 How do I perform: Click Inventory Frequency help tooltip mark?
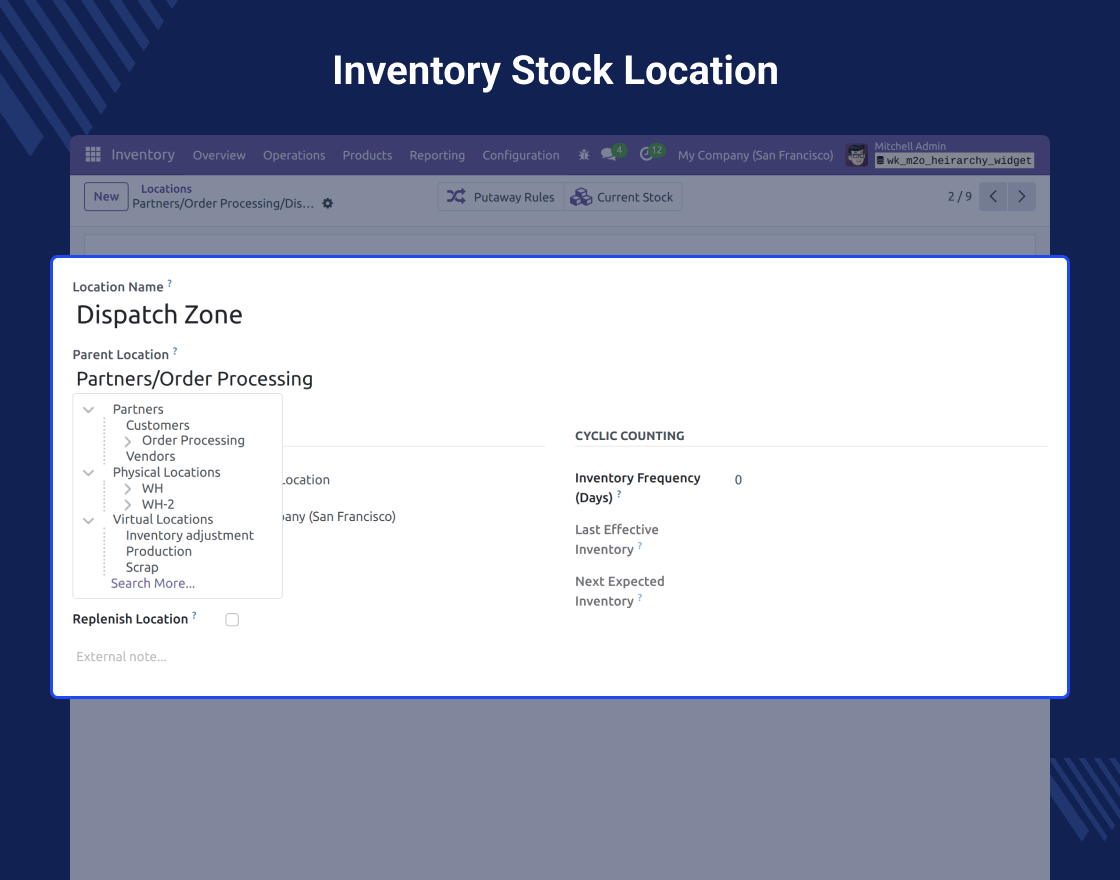click(619, 494)
